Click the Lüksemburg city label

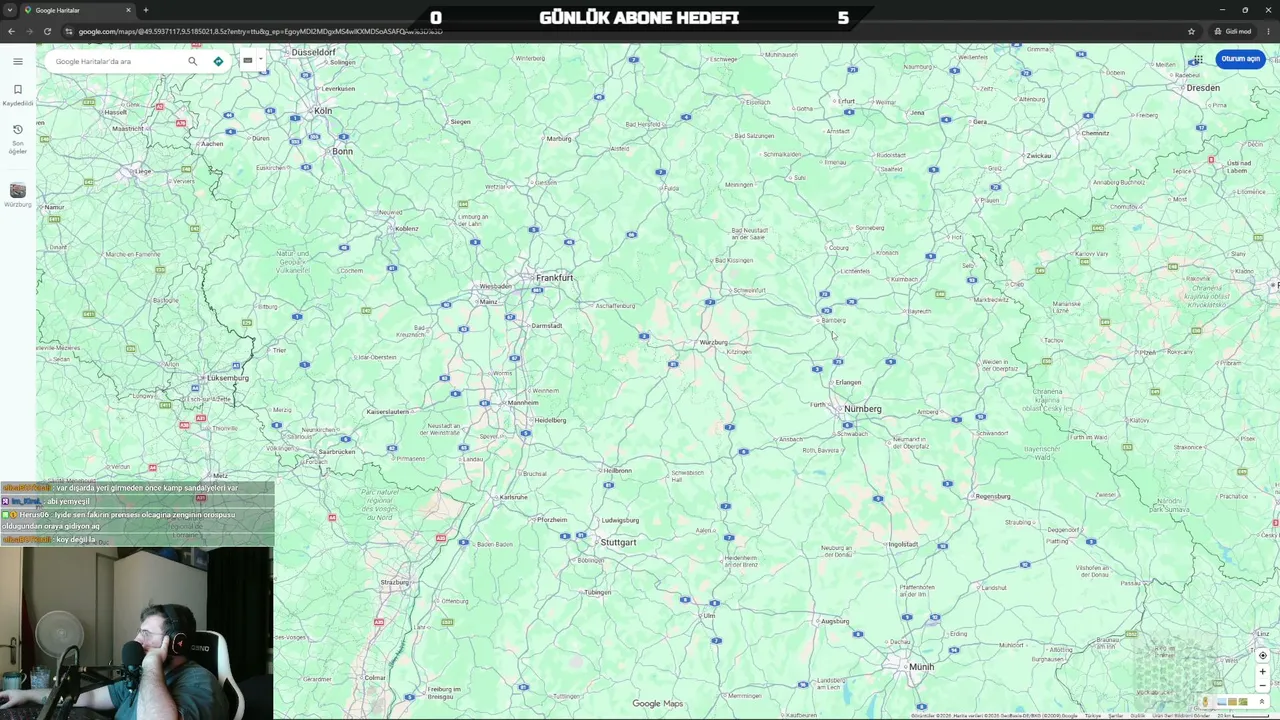[228, 378]
